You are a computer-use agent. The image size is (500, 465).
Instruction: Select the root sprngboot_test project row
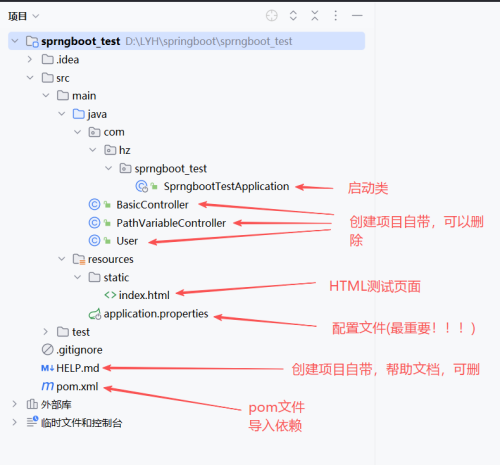point(186,41)
